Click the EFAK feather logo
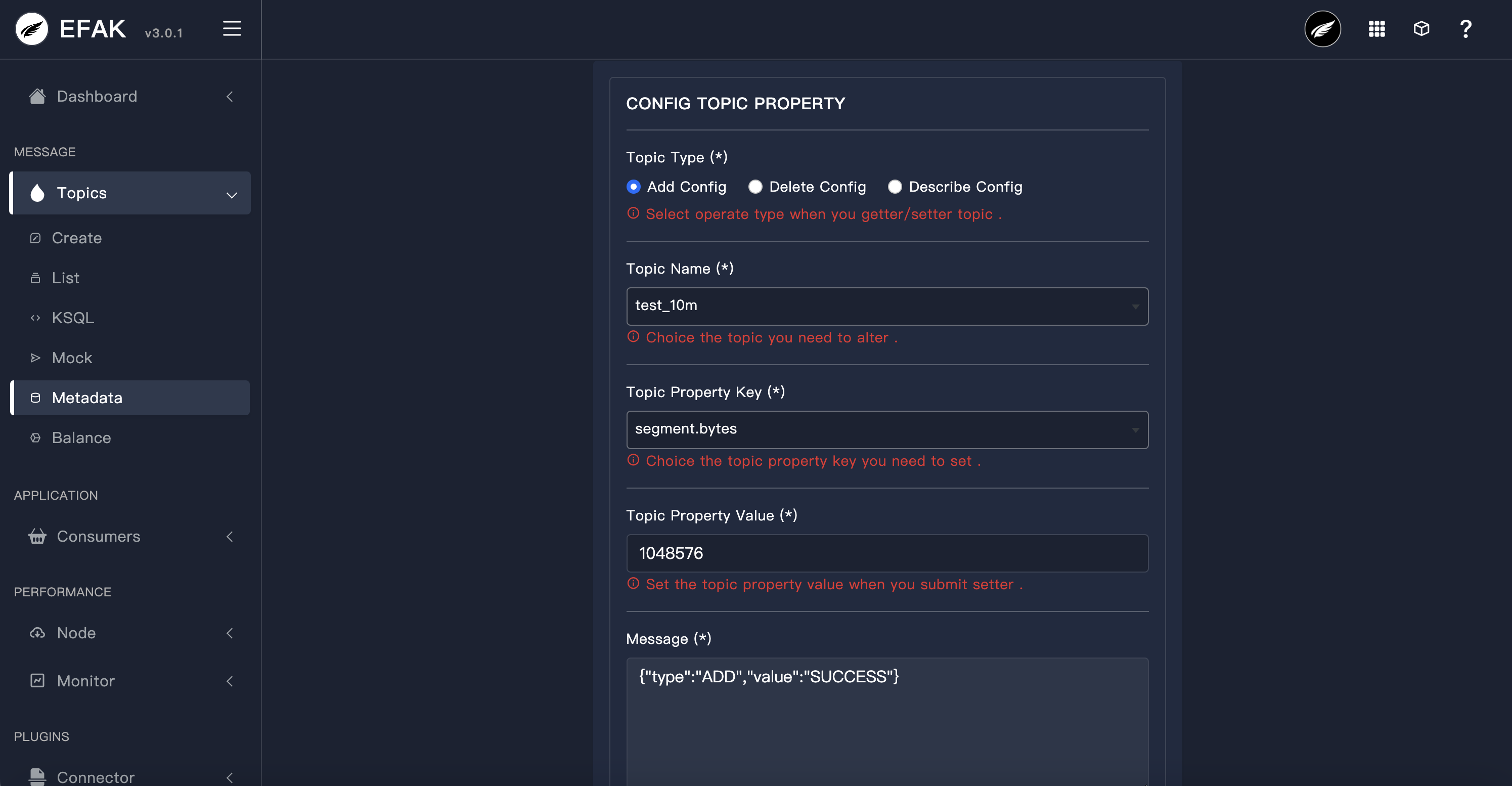This screenshot has height=786, width=1512. tap(32, 29)
